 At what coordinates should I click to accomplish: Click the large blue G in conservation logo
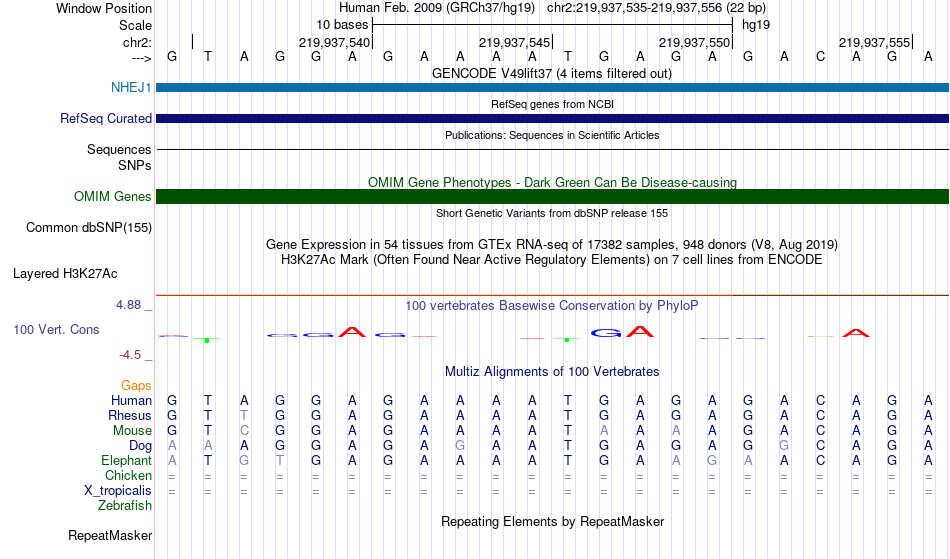(x=607, y=333)
